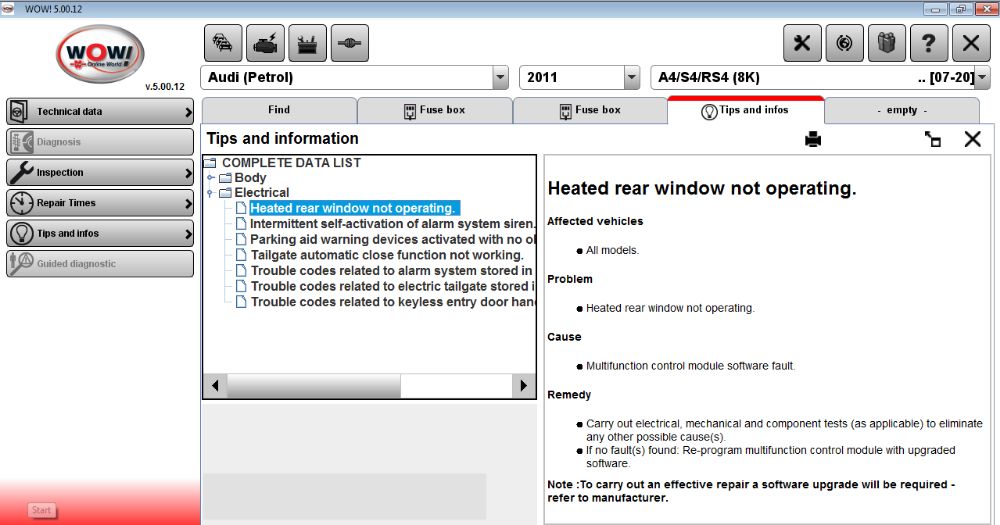Close the Tips and information panel
The width and height of the screenshot is (1000, 525).
click(x=973, y=139)
